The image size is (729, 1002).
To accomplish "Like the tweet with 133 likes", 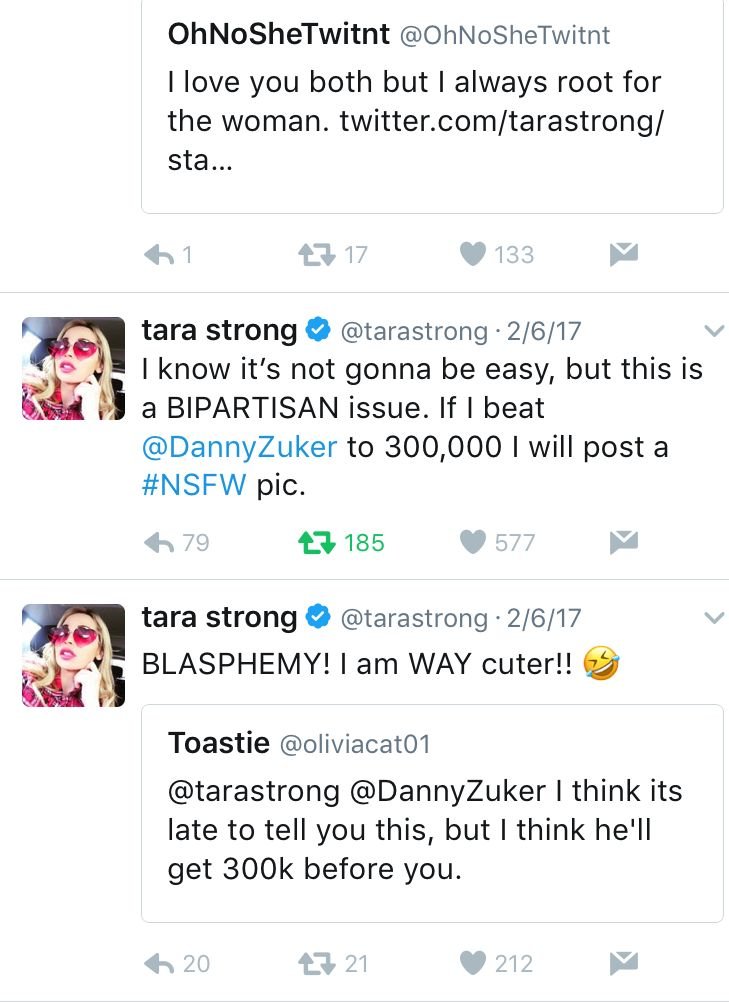I will [x=472, y=255].
